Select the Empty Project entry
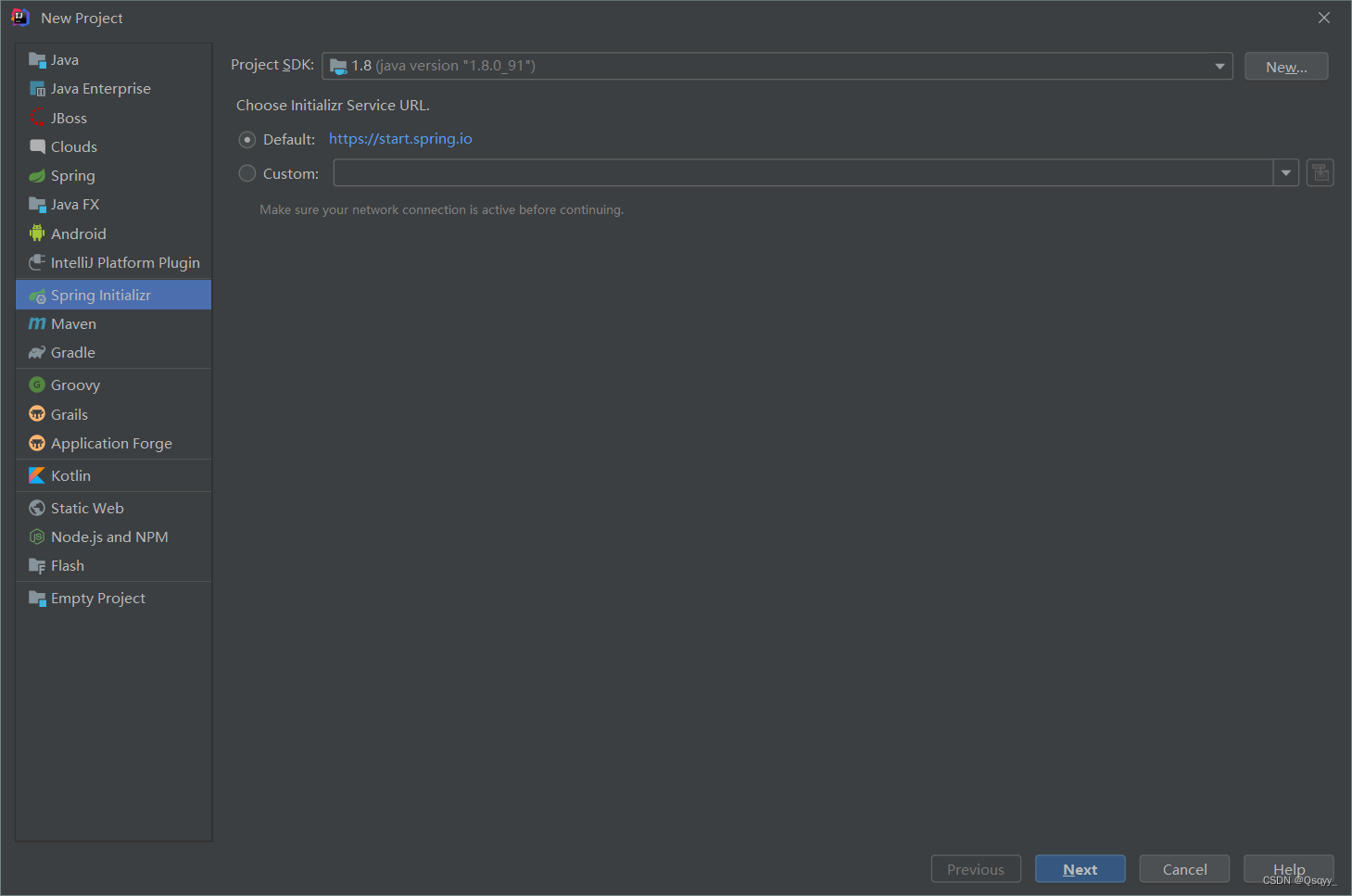 click(x=97, y=598)
